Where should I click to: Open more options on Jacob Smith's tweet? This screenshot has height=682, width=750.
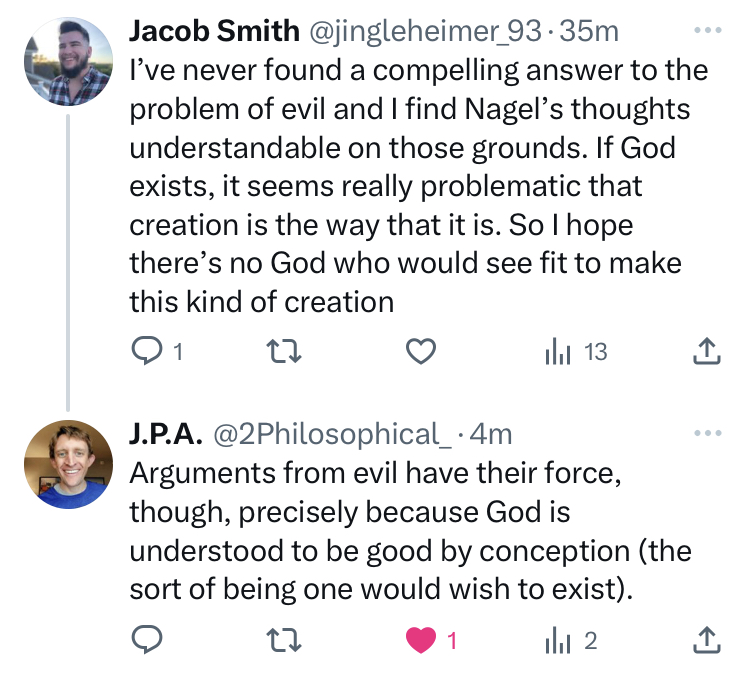coord(706,30)
